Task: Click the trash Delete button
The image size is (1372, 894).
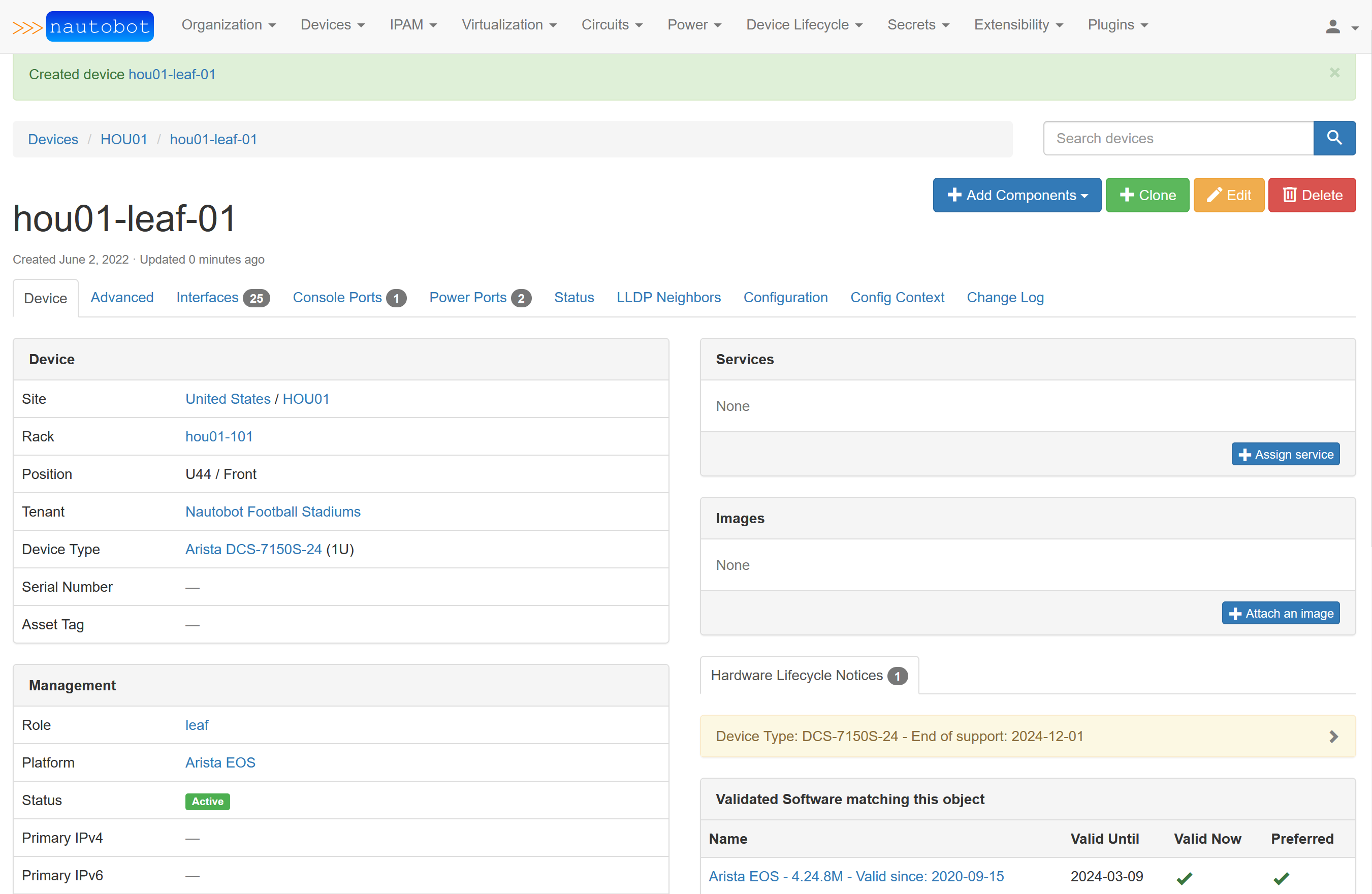Action: pos(1312,196)
